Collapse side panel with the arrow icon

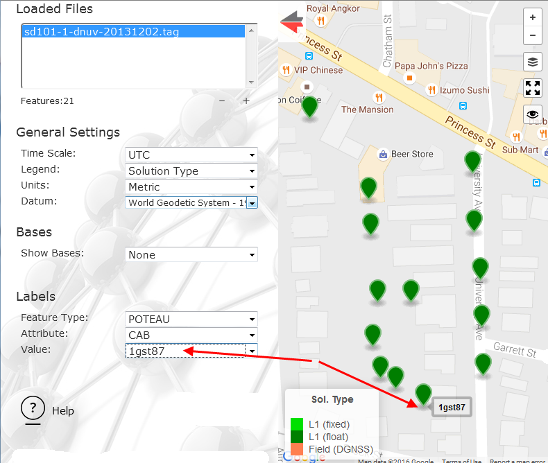click(292, 22)
